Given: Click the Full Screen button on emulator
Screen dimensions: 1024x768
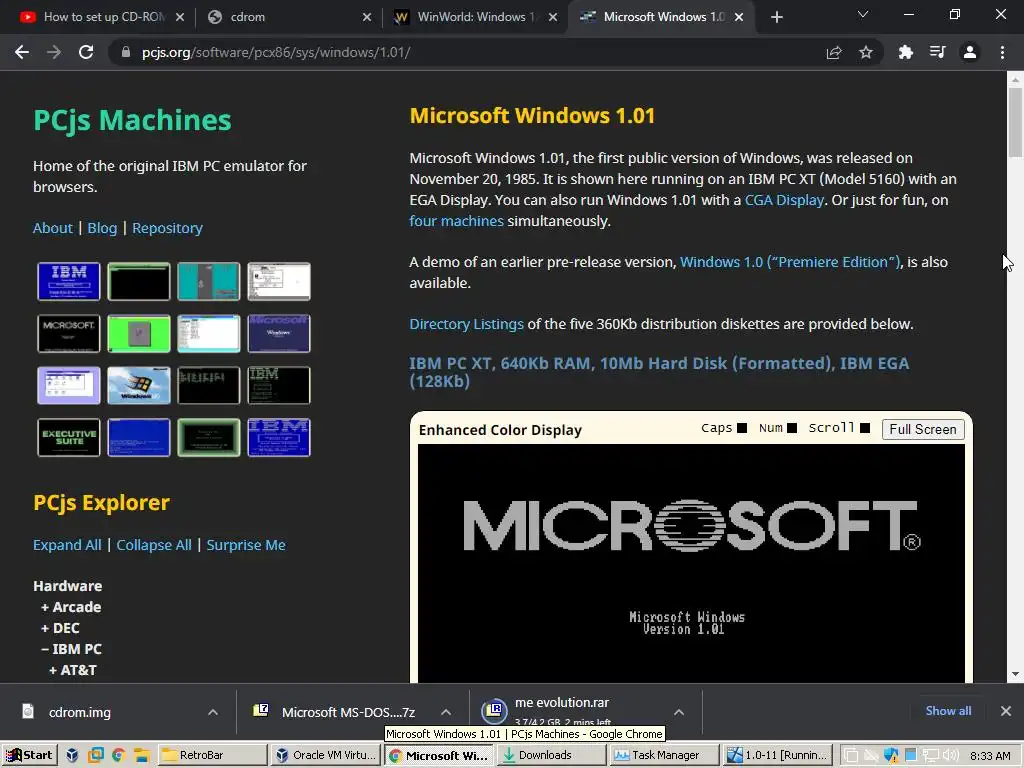Looking at the screenshot, I should pos(923,429).
